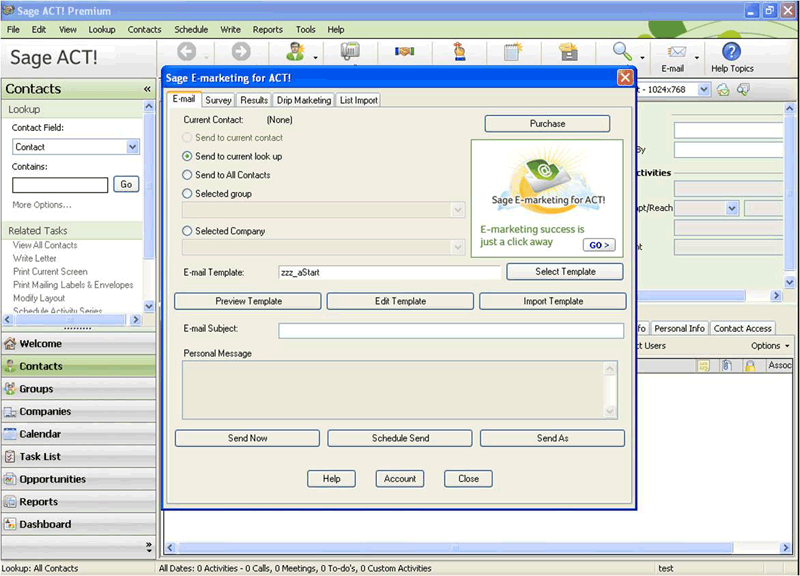Screen dimensions: 800x576
Task: Click the first icon right of layout dropdown
Action: [723, 90]
